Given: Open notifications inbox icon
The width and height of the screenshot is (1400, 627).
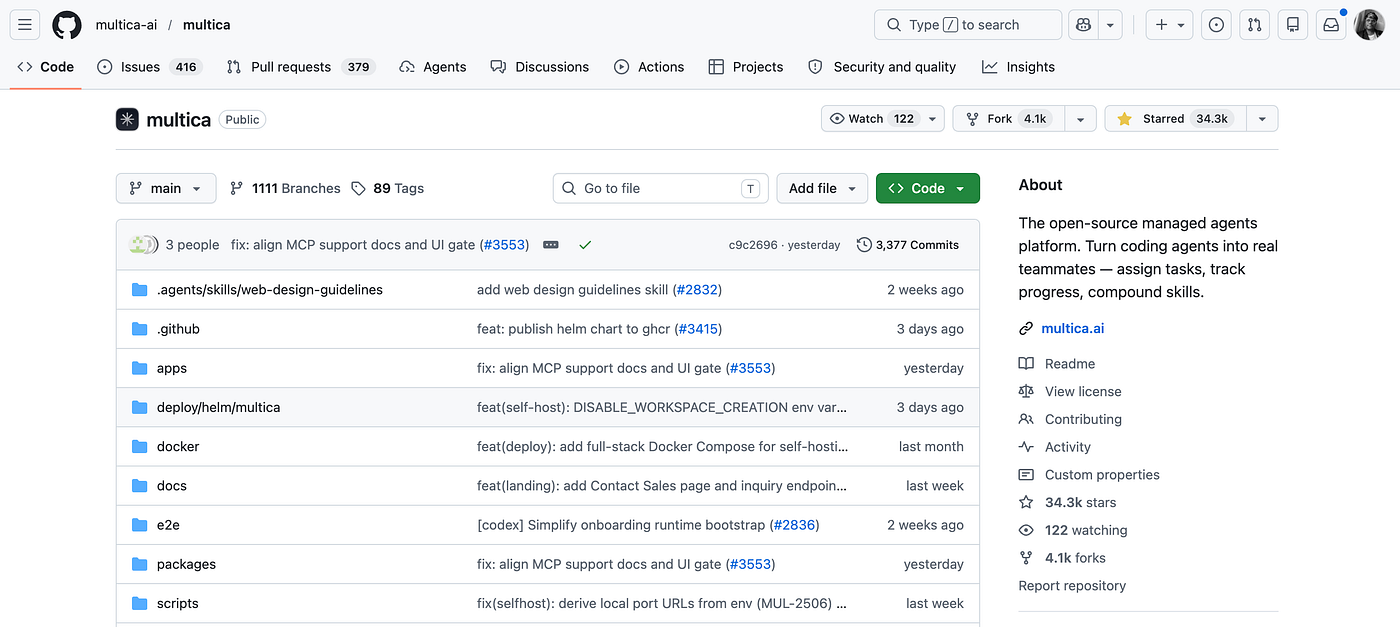Looking at the screenshot, I should click(x=1331, y=25).
